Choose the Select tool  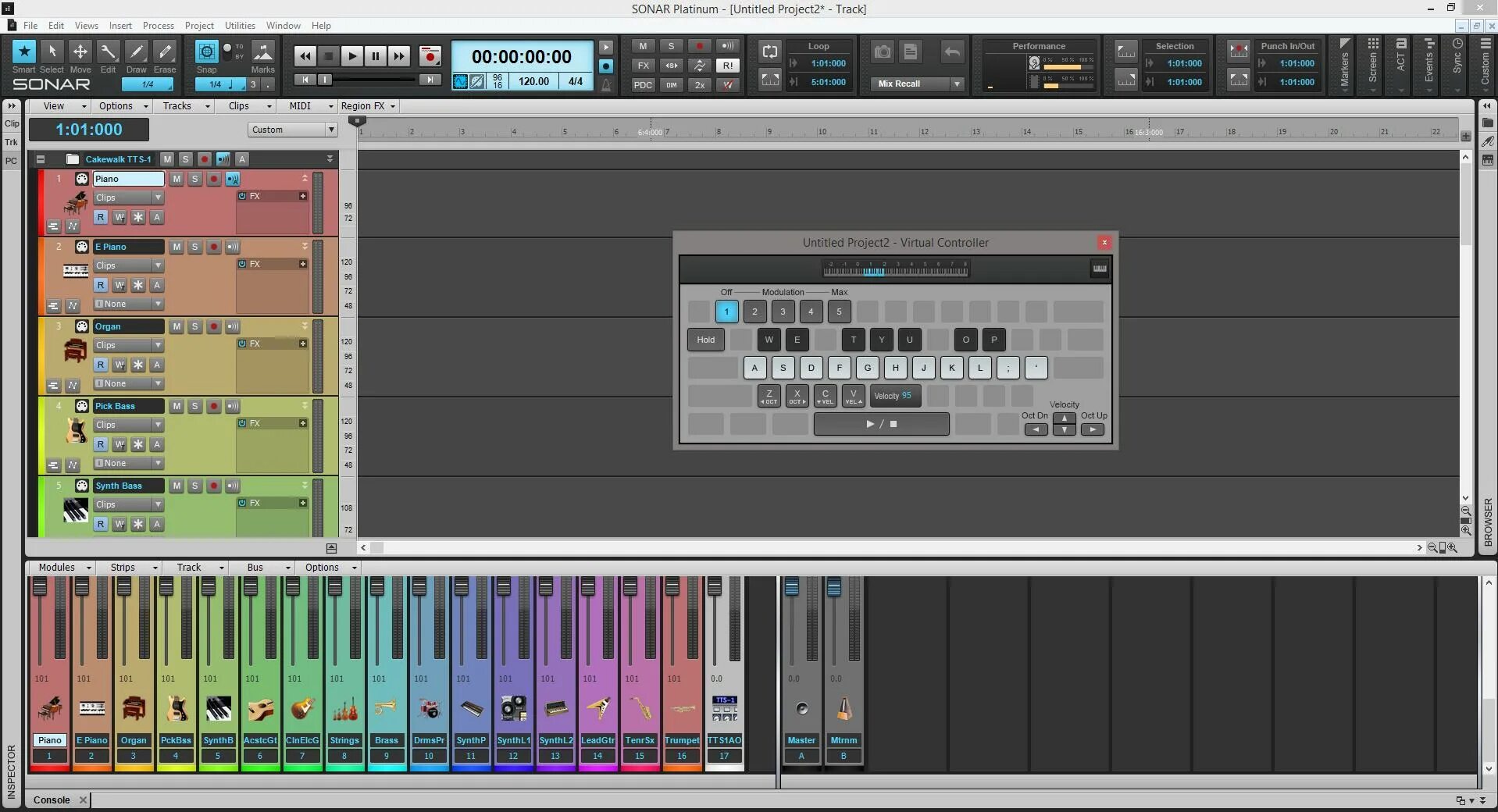click(x=52, y=52)
